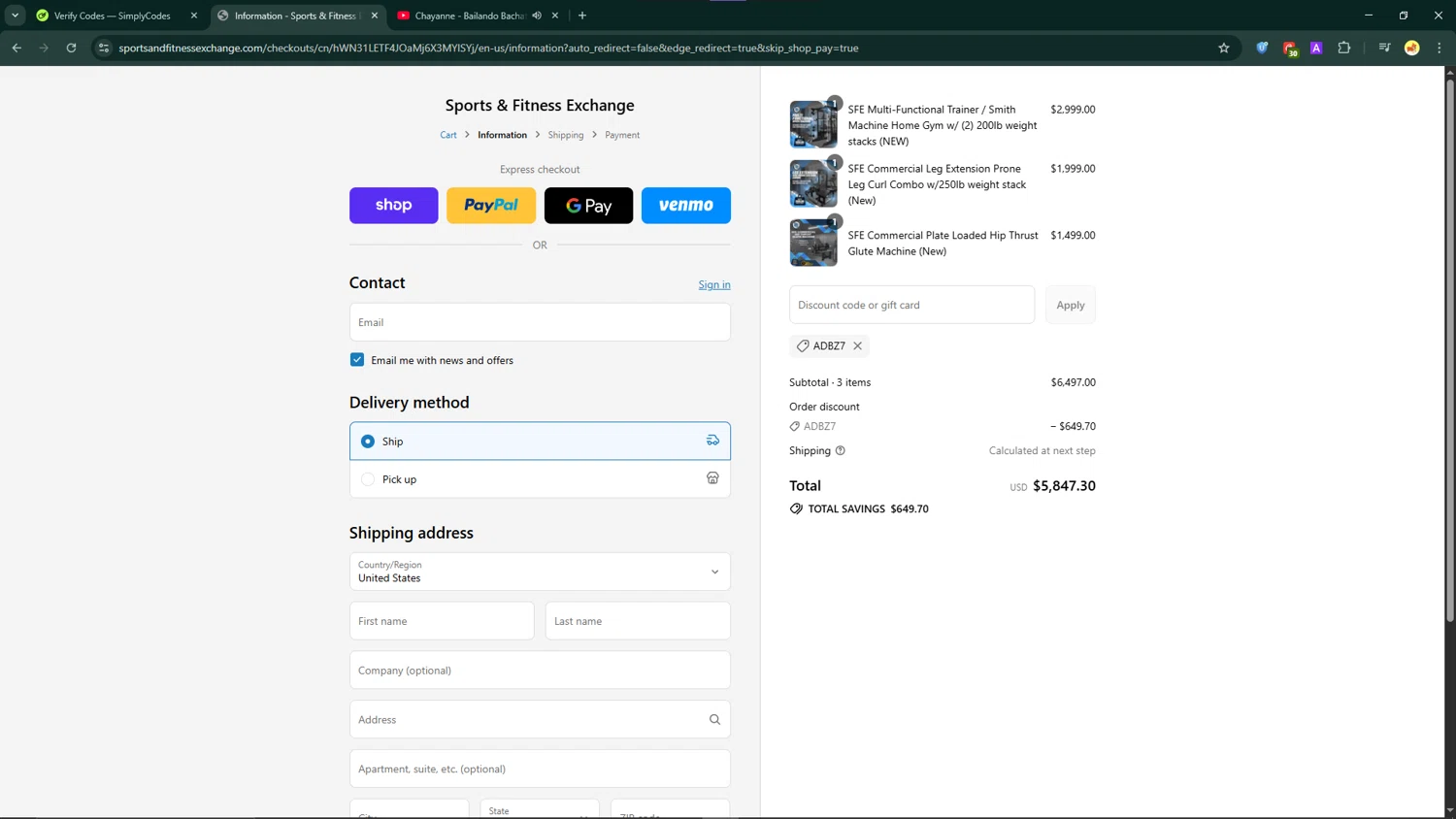The height and width of the screenshot is (819, 1456).
Task: Click the Leg Extension Prone Leg Curl thumbnail
Action: [x=813, y=183]
